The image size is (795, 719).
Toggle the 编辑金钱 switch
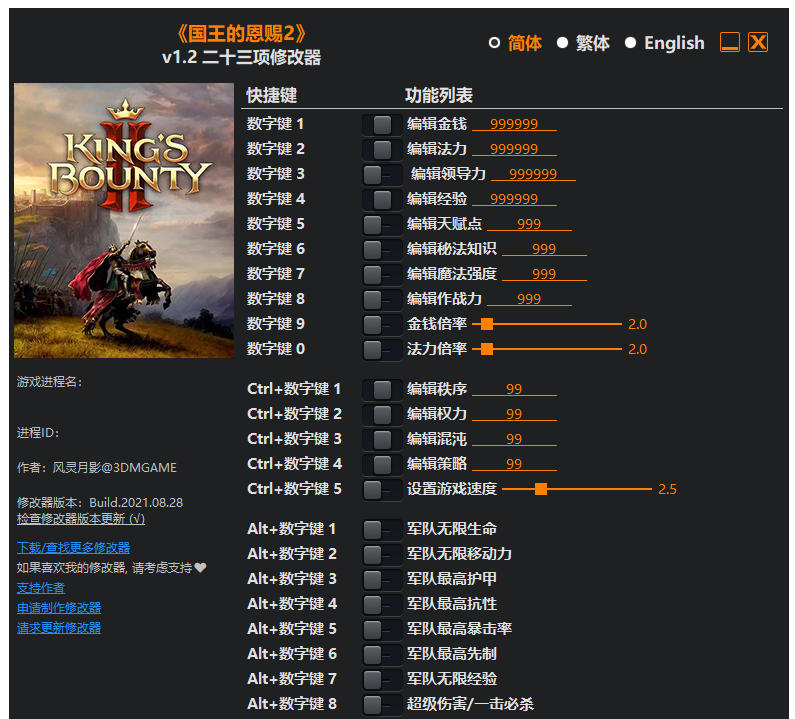pos(382,124)
